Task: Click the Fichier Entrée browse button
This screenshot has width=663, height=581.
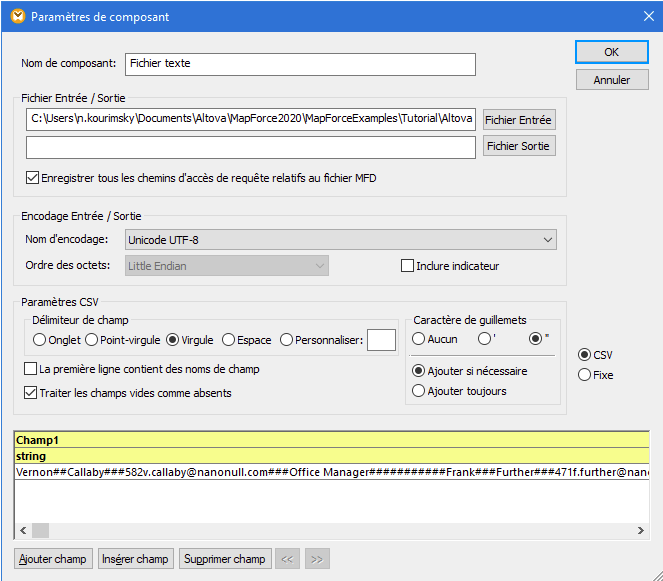Action: point(518,120)
